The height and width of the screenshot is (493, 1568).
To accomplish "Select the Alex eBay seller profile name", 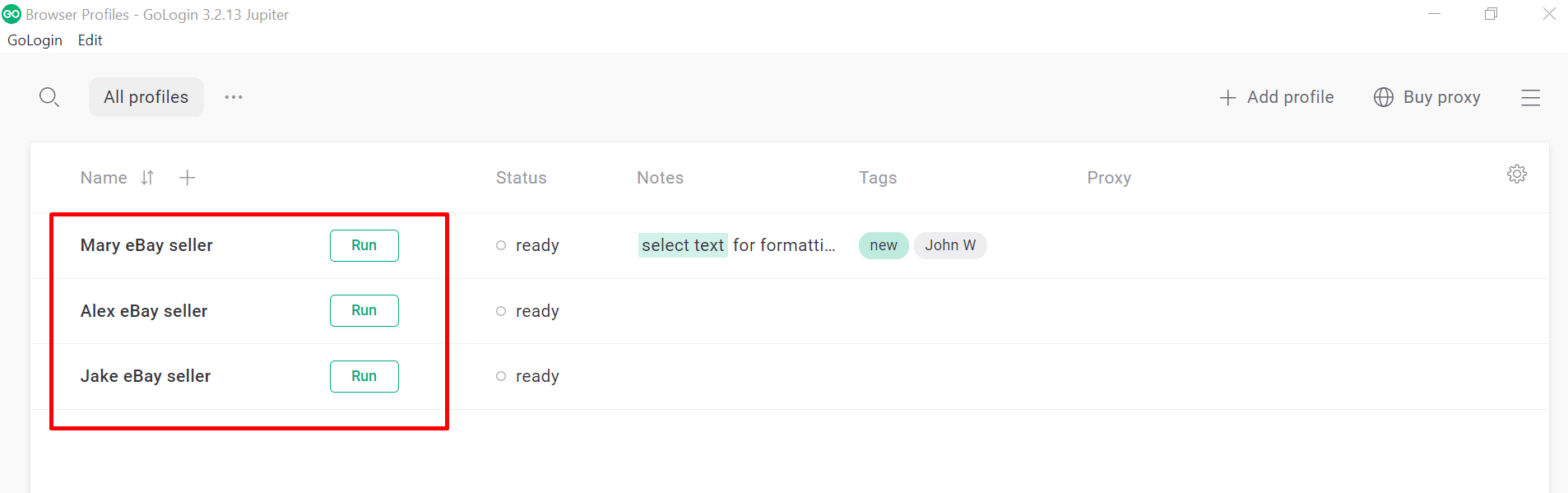I will pyautogui.click(x=144, y=311).
